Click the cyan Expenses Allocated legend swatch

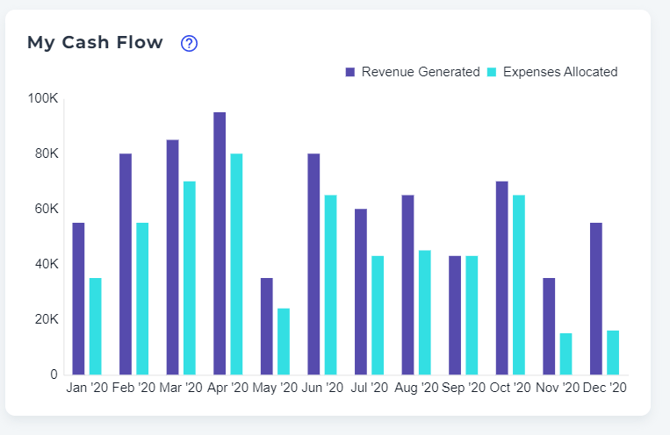point(492,72)
